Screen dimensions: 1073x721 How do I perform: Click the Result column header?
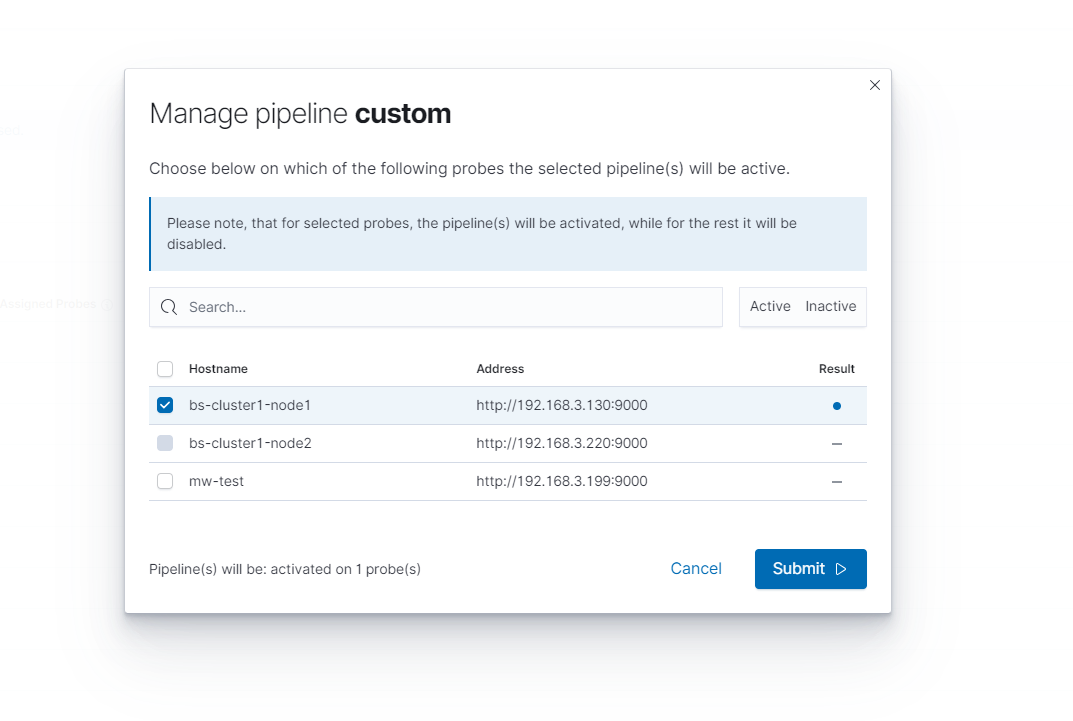pyautogui.click(x=837, y=369)
